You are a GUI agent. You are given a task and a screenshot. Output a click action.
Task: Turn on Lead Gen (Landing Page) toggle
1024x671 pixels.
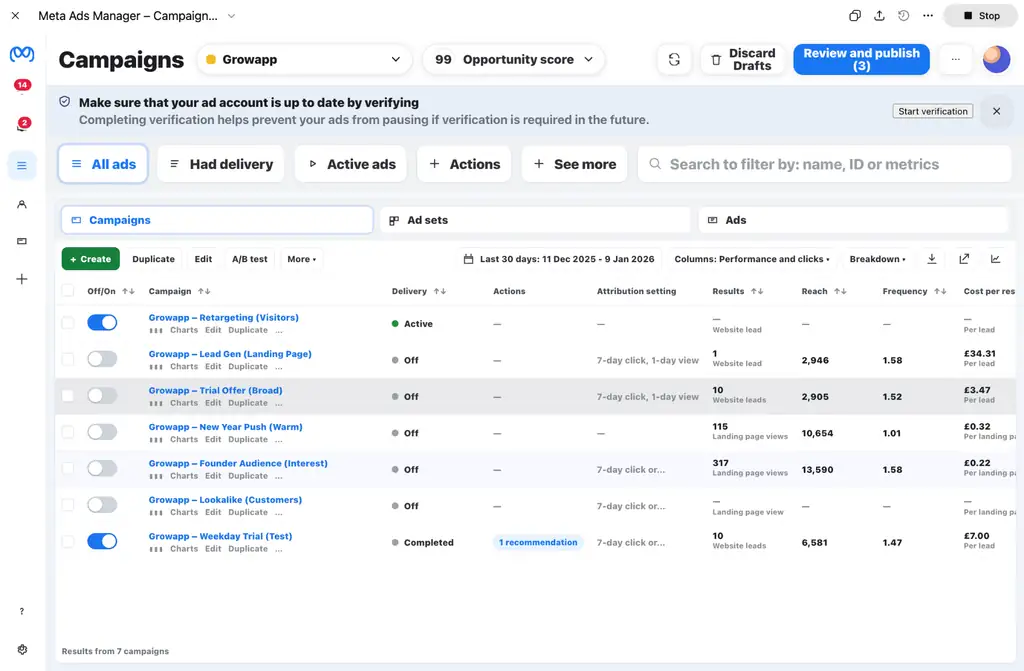103,359
